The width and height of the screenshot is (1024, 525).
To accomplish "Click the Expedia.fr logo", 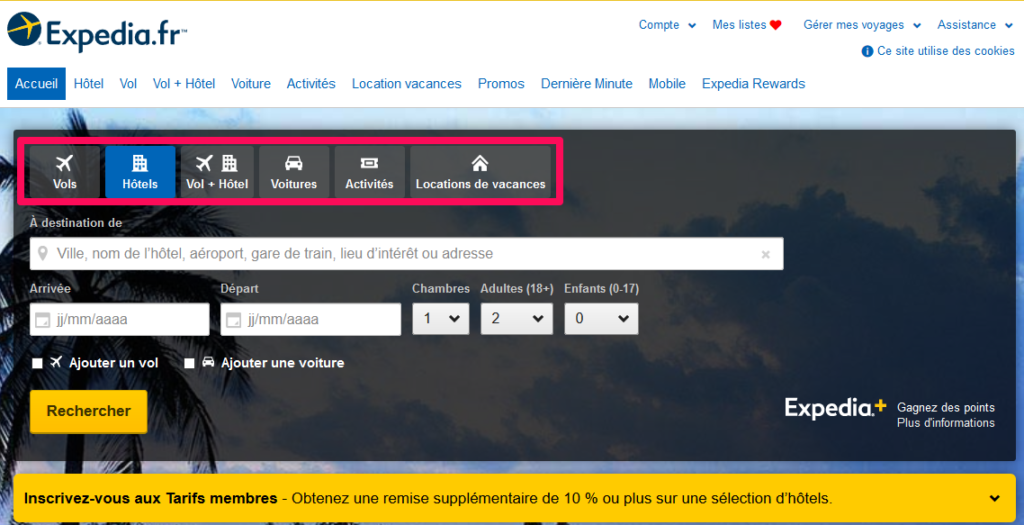I will pyautogui.click(x=97, y=32).
